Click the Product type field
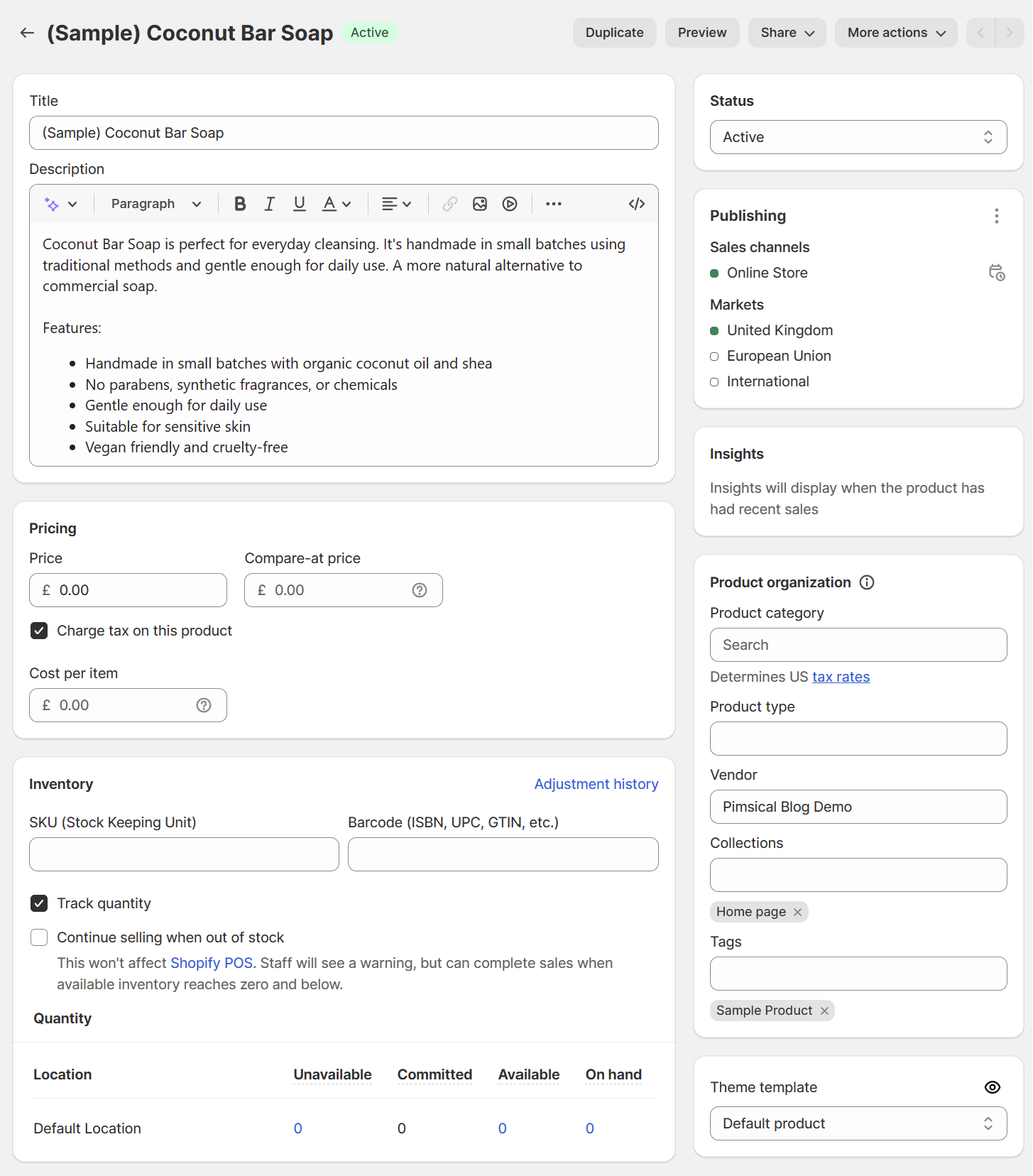 click(x=858, y=739)
